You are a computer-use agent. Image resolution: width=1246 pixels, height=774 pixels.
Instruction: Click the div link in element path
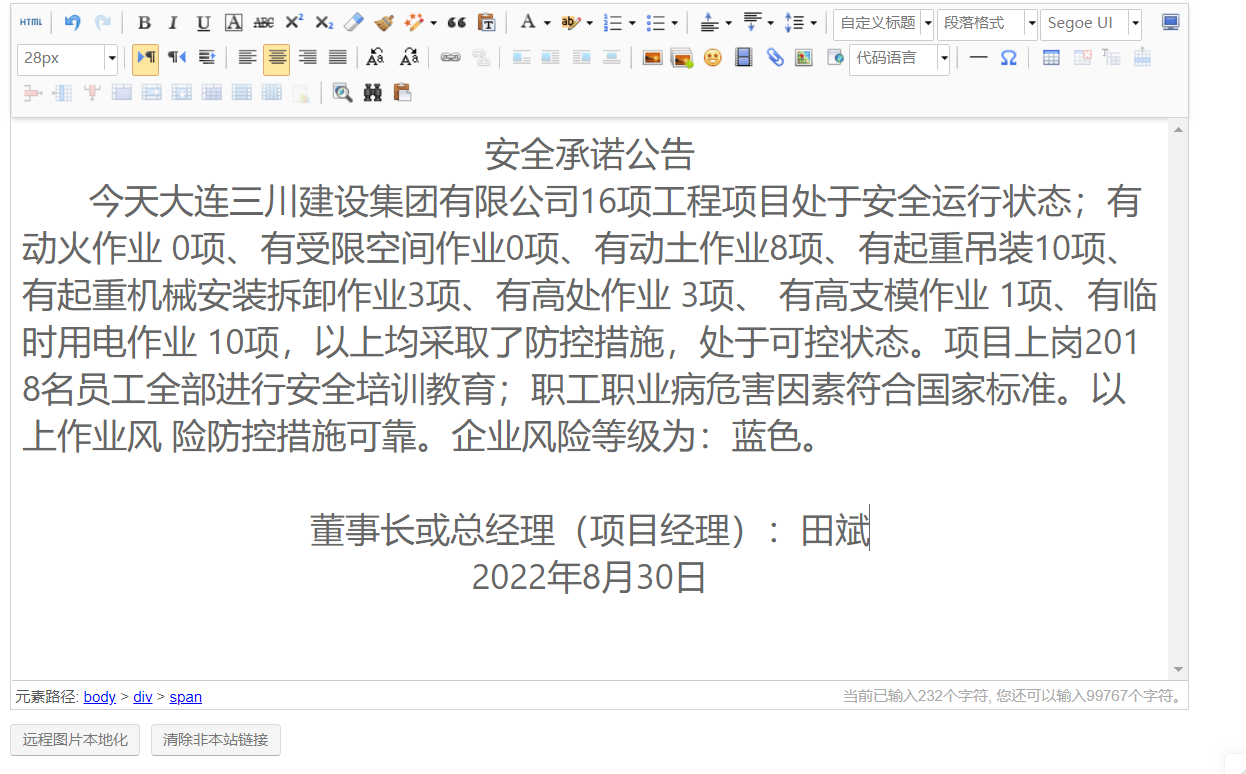point(143,697)
